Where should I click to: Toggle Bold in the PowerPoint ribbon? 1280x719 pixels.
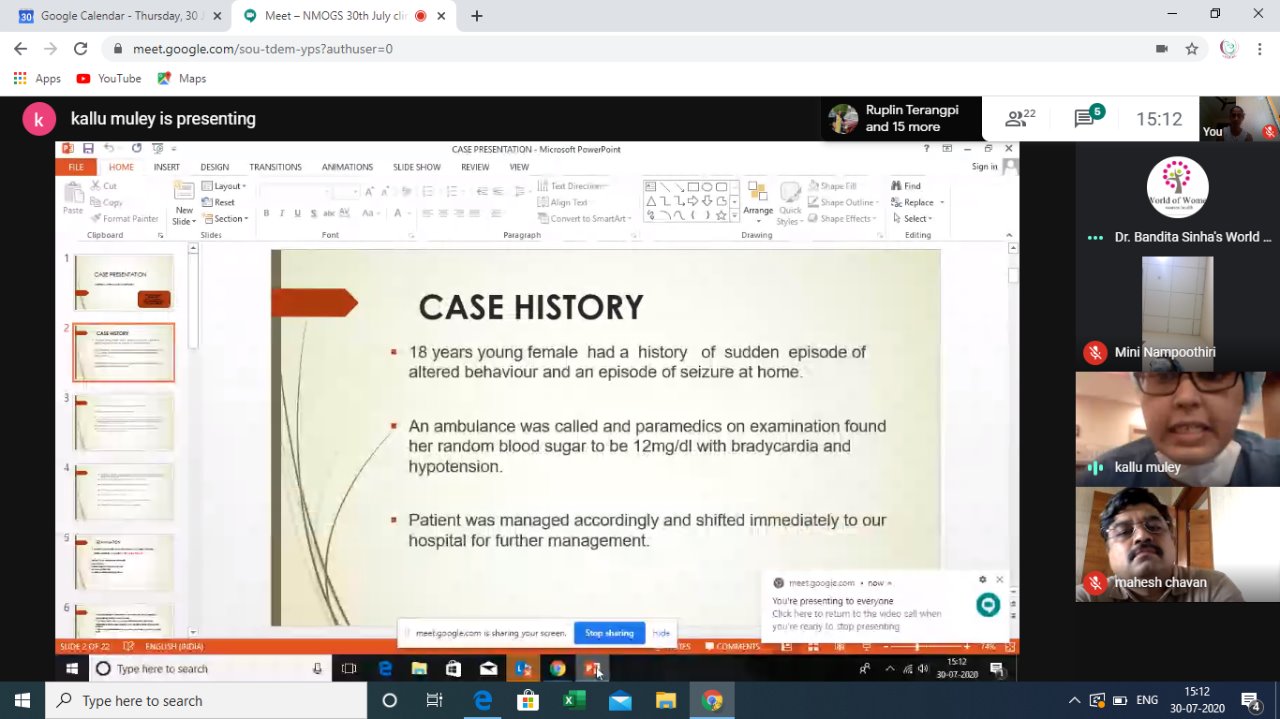(266, 213)
